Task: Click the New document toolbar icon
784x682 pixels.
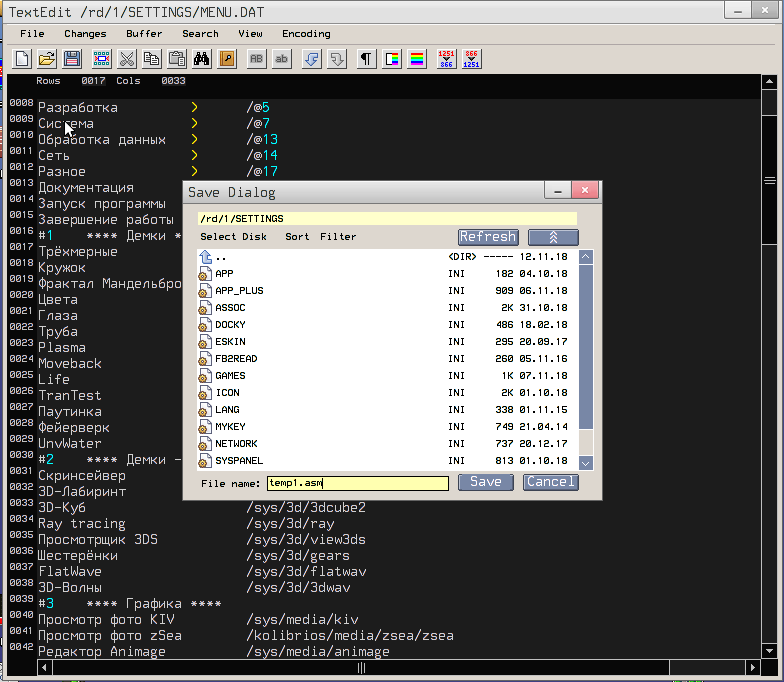Action: (22, 59)
